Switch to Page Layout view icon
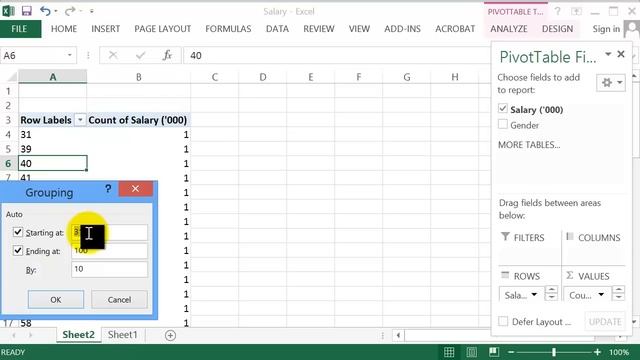The width and height of the screenshot is (640, 360). coord(471,352)
